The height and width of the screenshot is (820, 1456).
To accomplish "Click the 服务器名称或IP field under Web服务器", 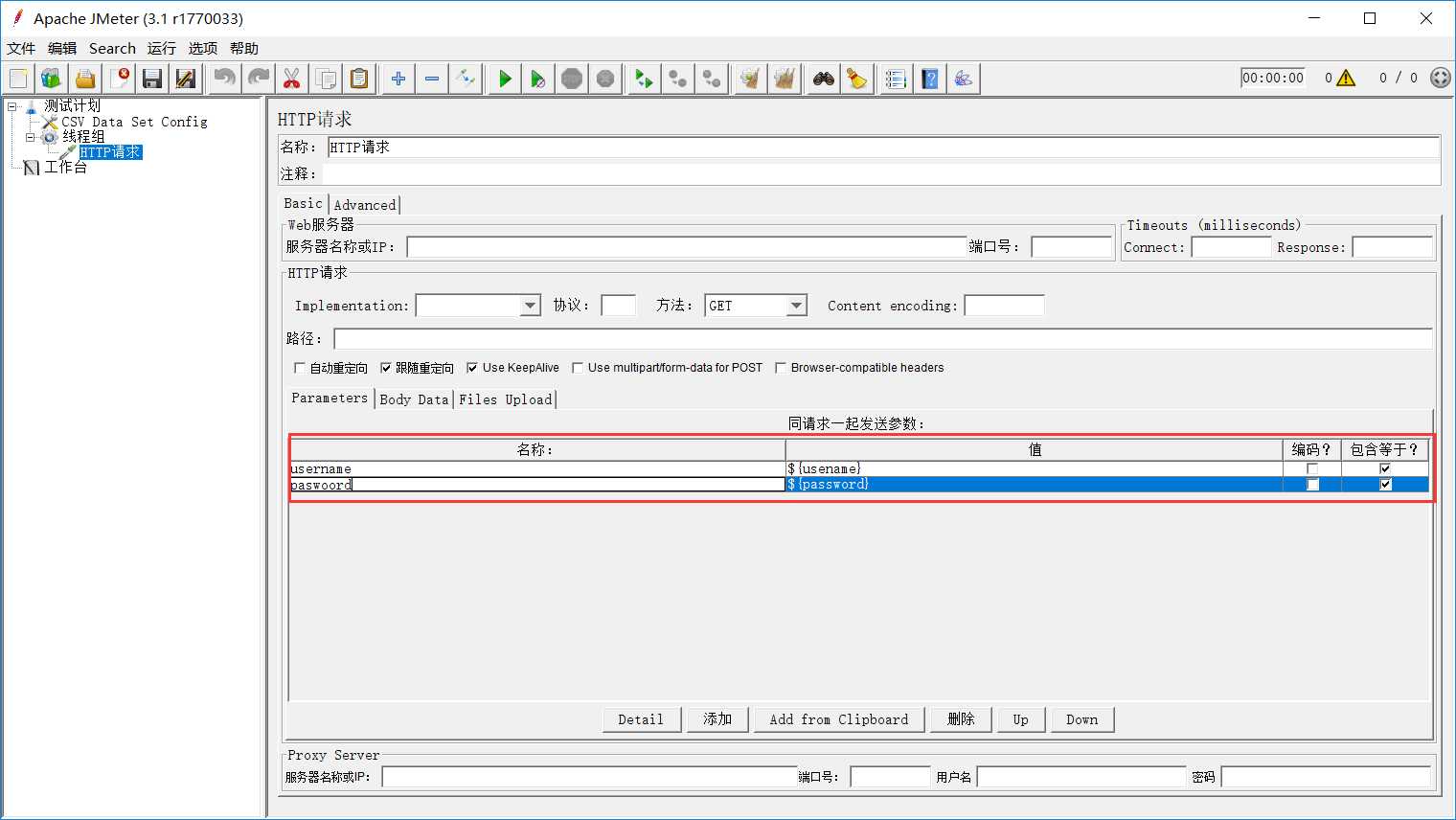I will tap(687, 247).
